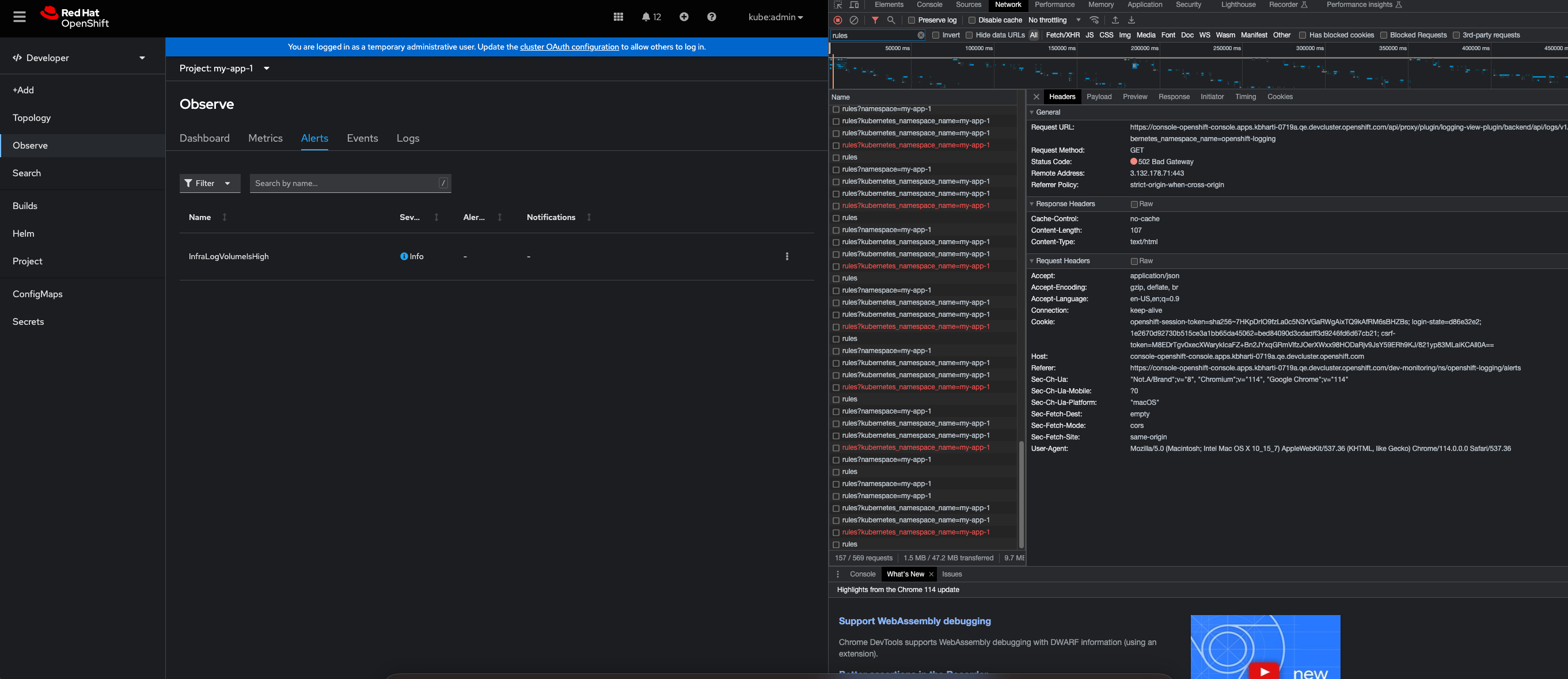Open the hamburger navigation menu

[x=20, y=17]
